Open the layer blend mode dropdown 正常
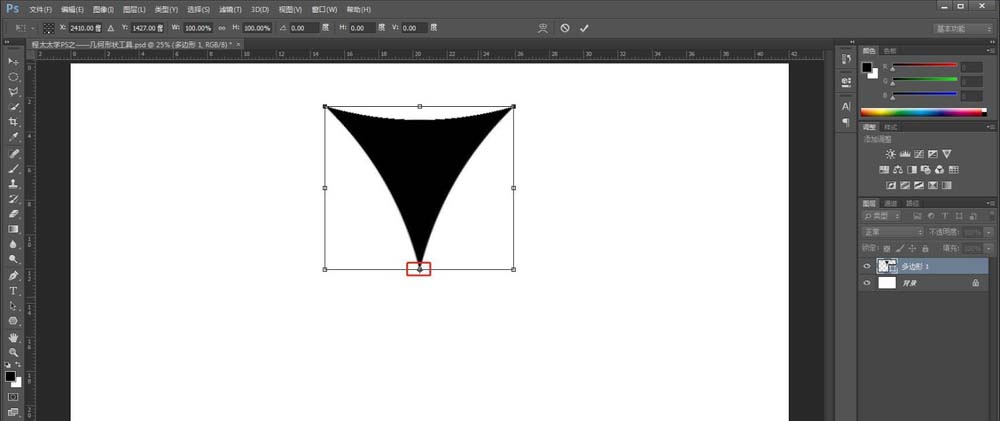The image size is (1000, 421). [x=893, y=232]
